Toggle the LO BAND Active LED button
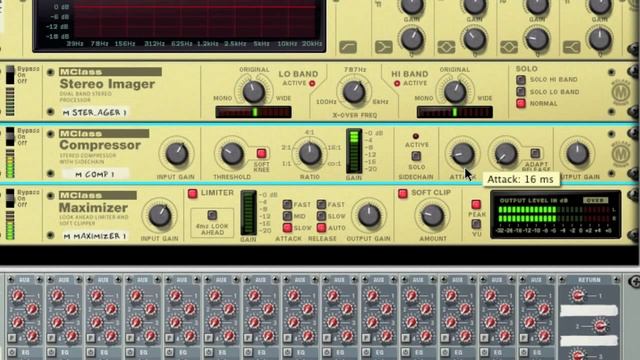 (x=312, y=83)
